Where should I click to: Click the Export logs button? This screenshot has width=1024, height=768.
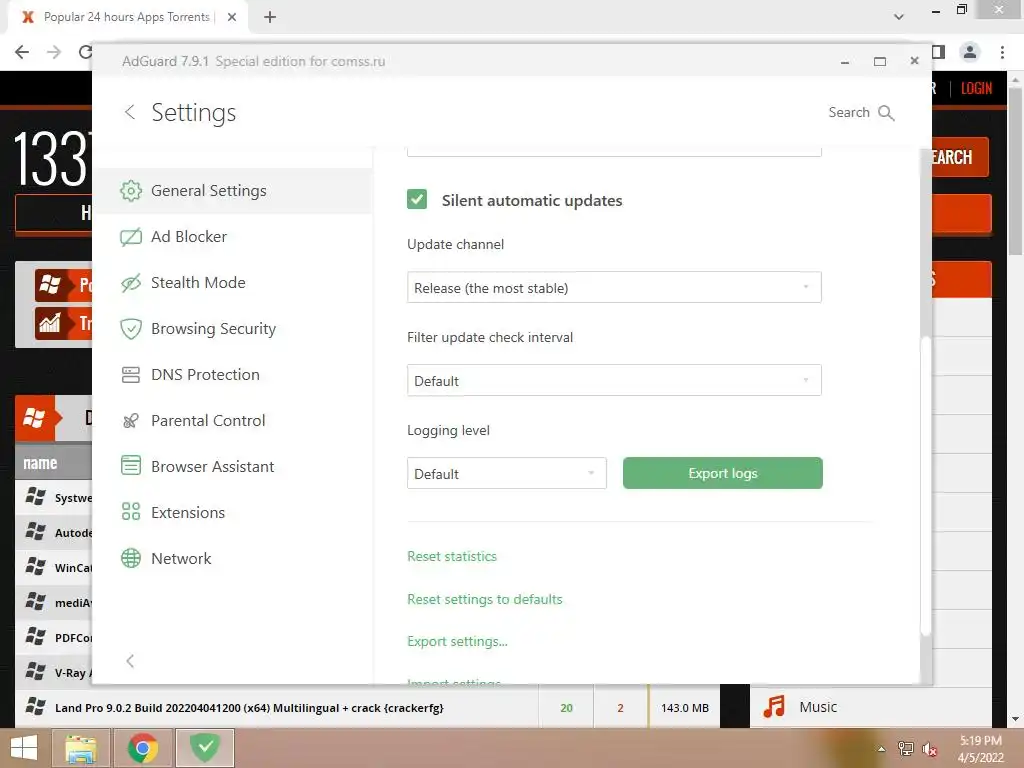click(723, 473)
